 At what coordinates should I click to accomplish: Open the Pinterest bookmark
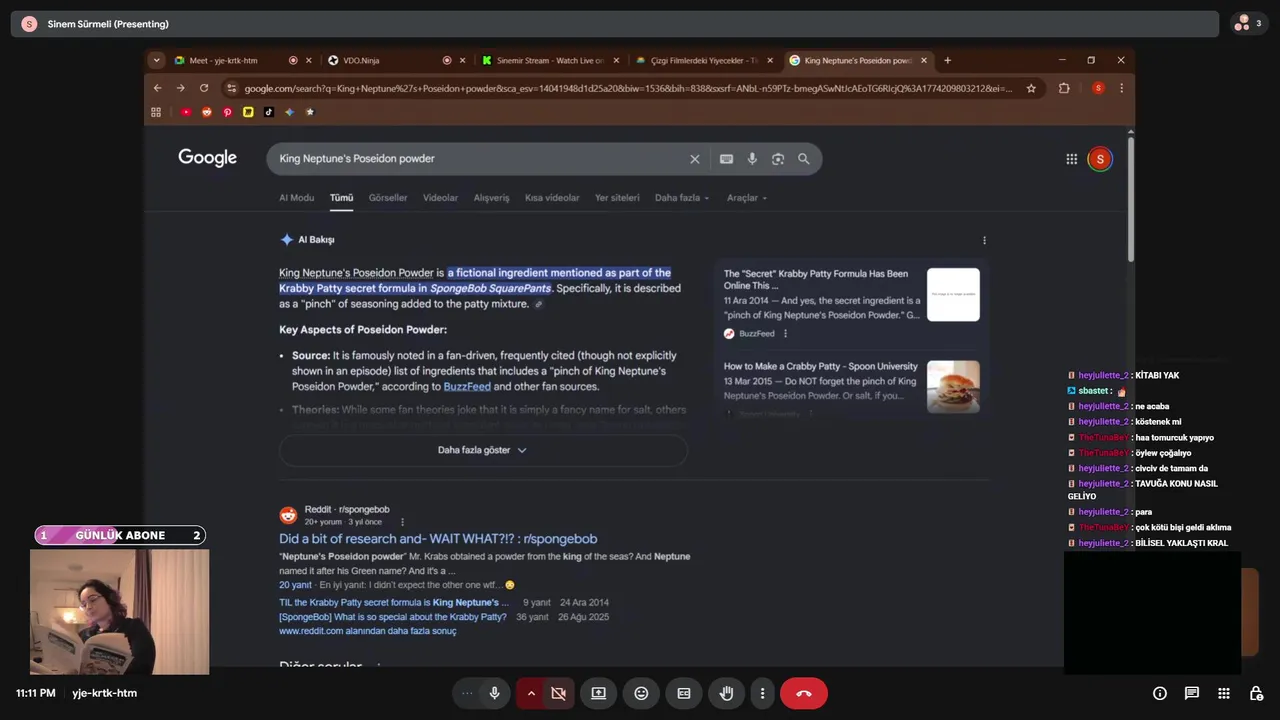[x=227, y=112]
